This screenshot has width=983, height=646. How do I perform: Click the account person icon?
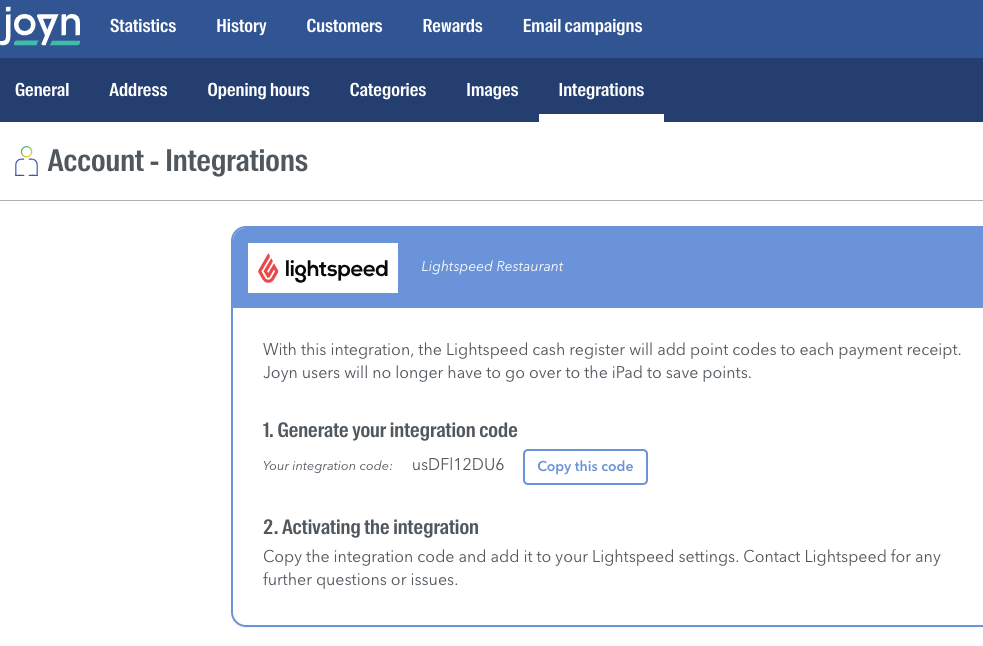coord(26,161)
